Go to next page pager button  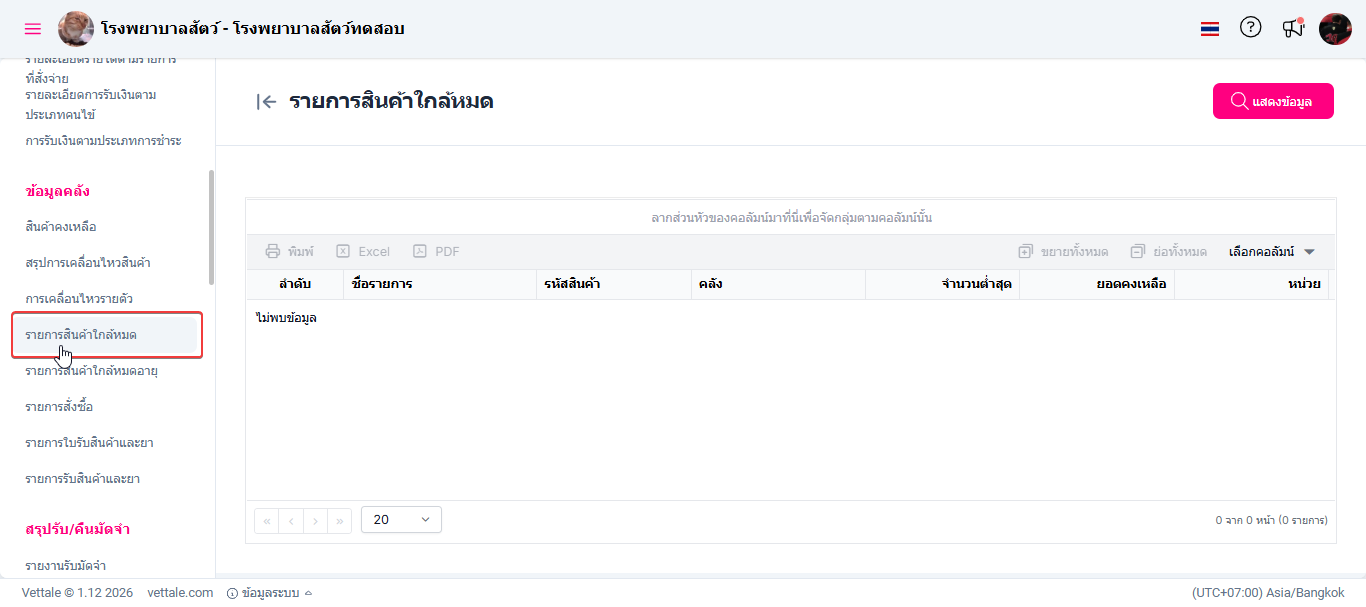[x=315, y=520]
